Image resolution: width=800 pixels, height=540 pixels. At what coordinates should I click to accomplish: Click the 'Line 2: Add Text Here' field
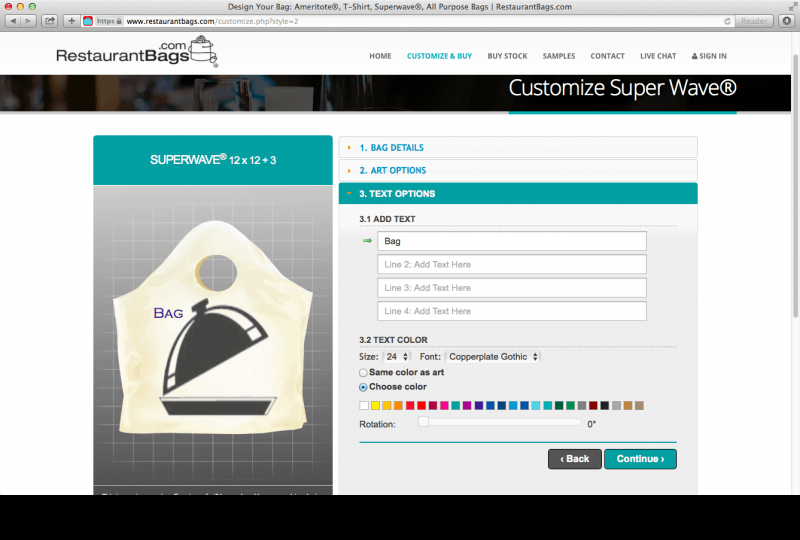(512, 264)
